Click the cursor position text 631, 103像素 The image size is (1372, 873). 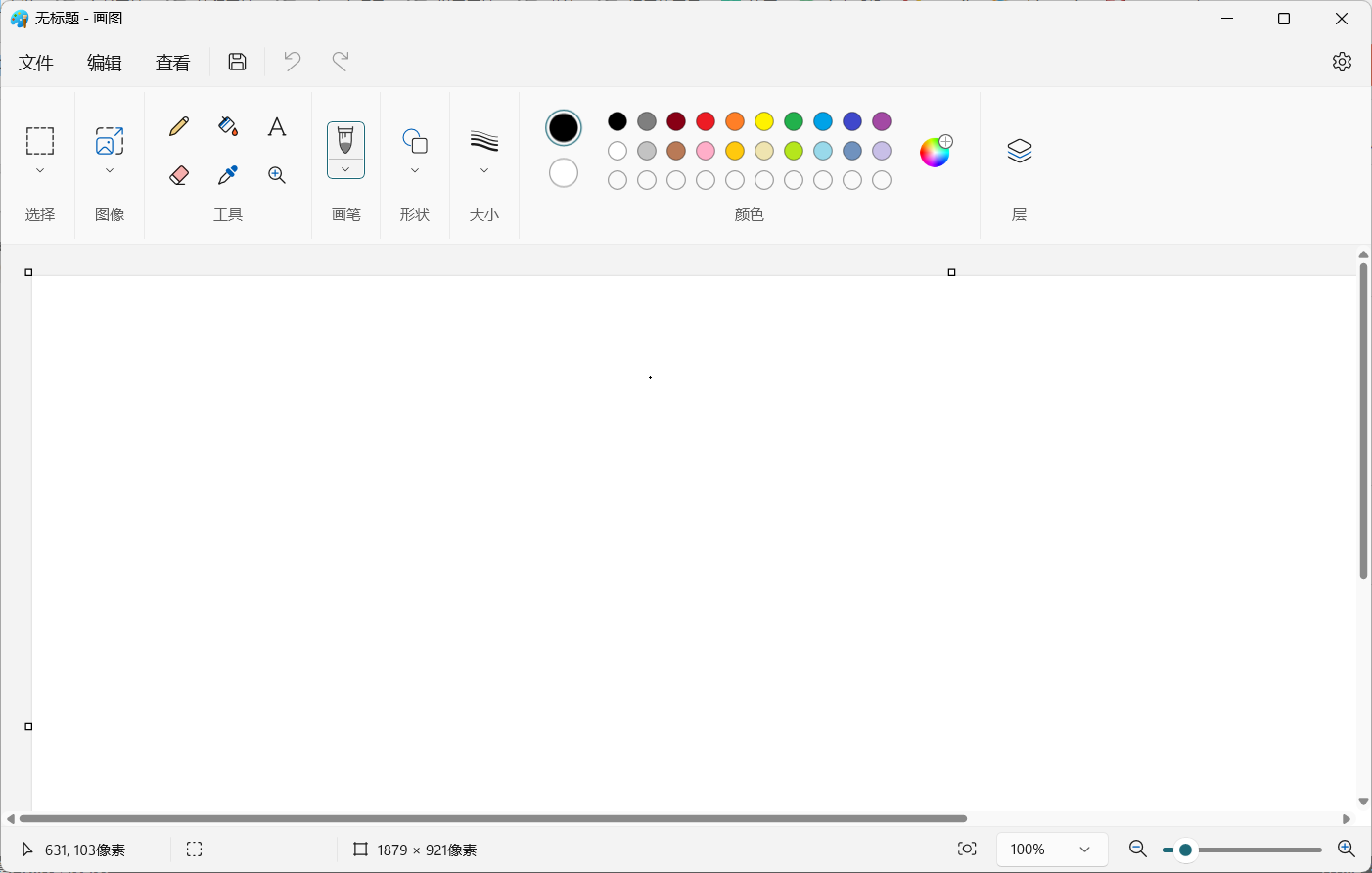(85, 850)
